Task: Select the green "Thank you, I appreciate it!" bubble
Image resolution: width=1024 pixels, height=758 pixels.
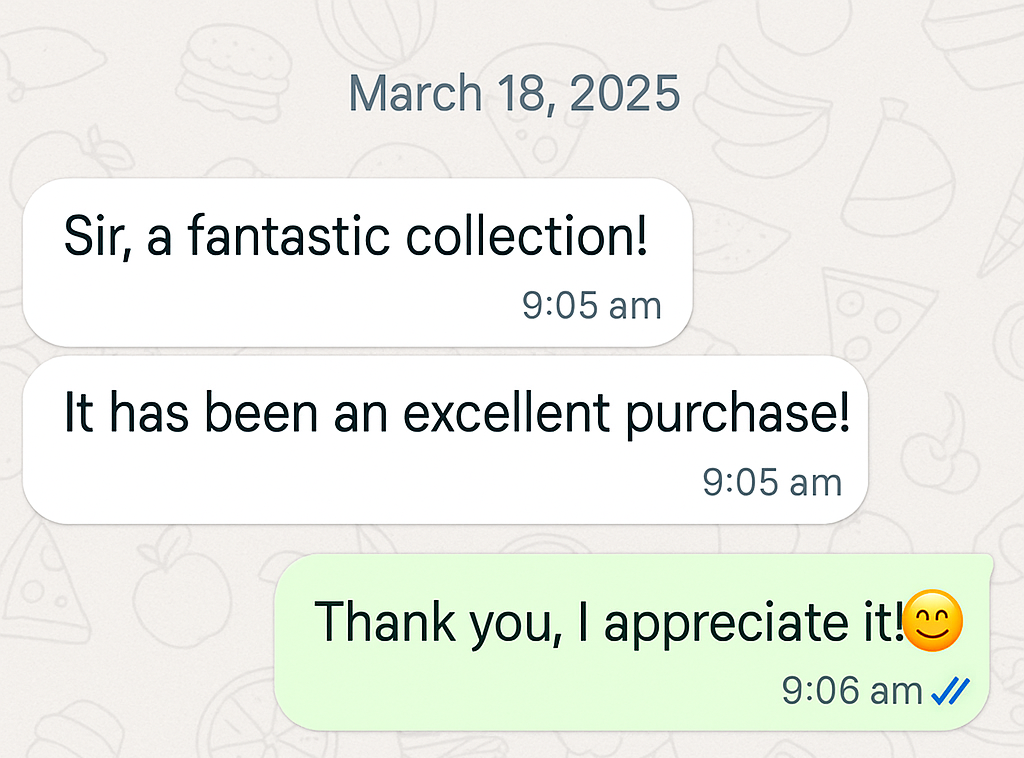Action: 633,641
